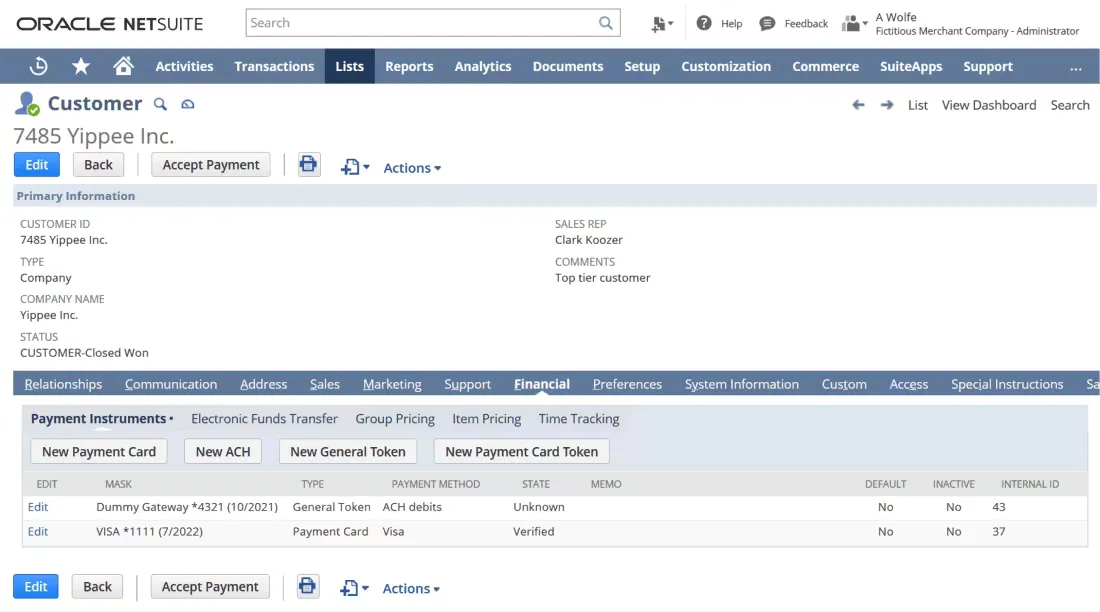This screenshot has width=1100, height=612.
Task: Switch to the Preferences subtab
Action: [x=627, y=384]
